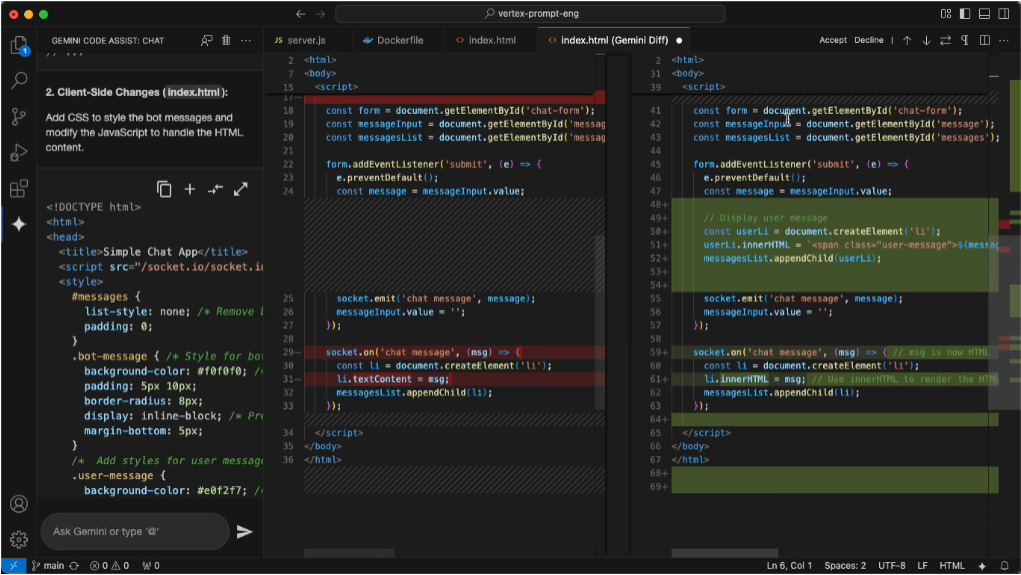Open the Explorer view in activity bar
This screenshot has height=575, width=1021.
tap(18, 46)
